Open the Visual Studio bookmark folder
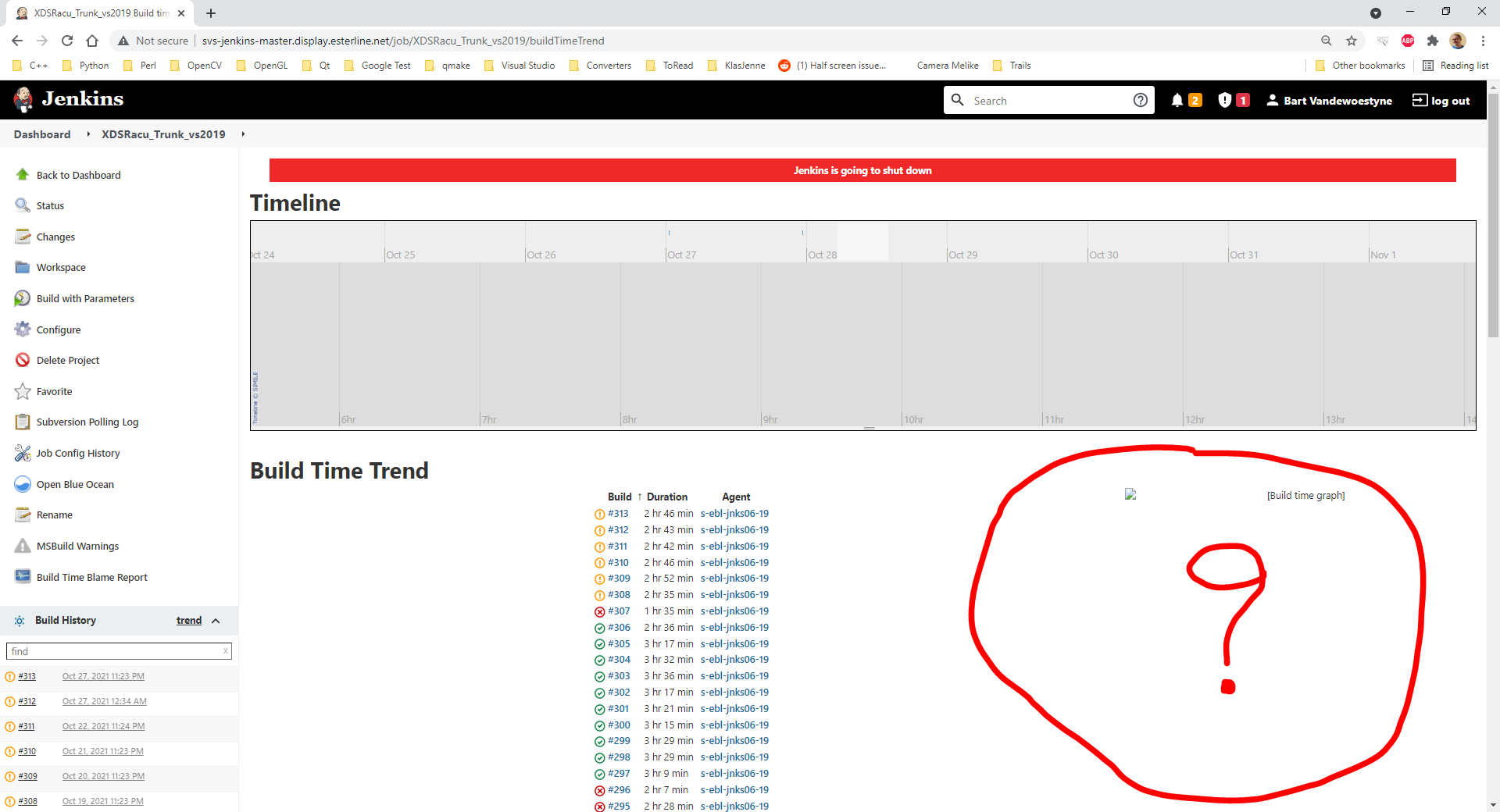The image size is (1500, 812). pos(520,66)
